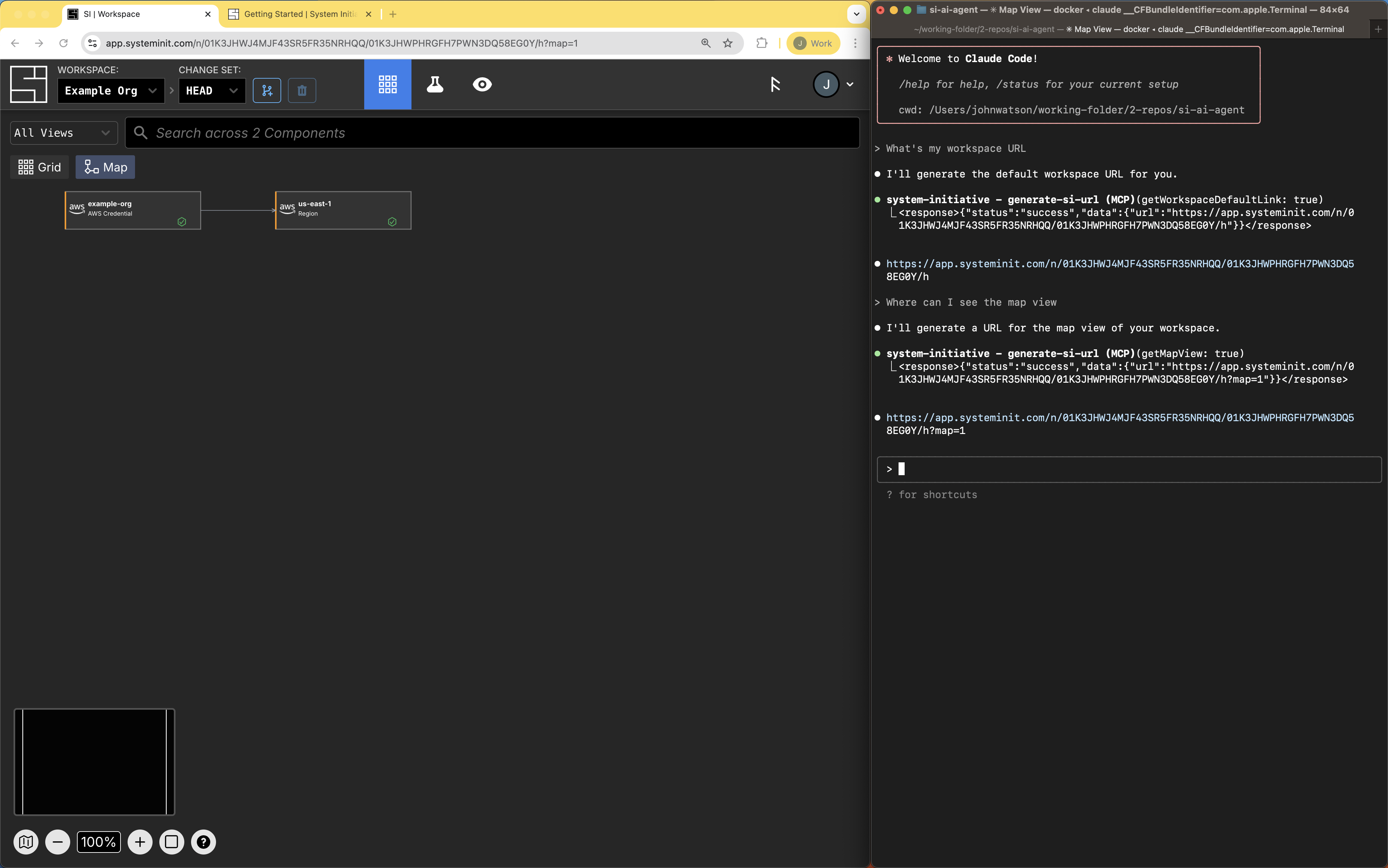Zoom in with the plus button
The height and width of the screenshot is (868, 1388).
tap(140, 842)
